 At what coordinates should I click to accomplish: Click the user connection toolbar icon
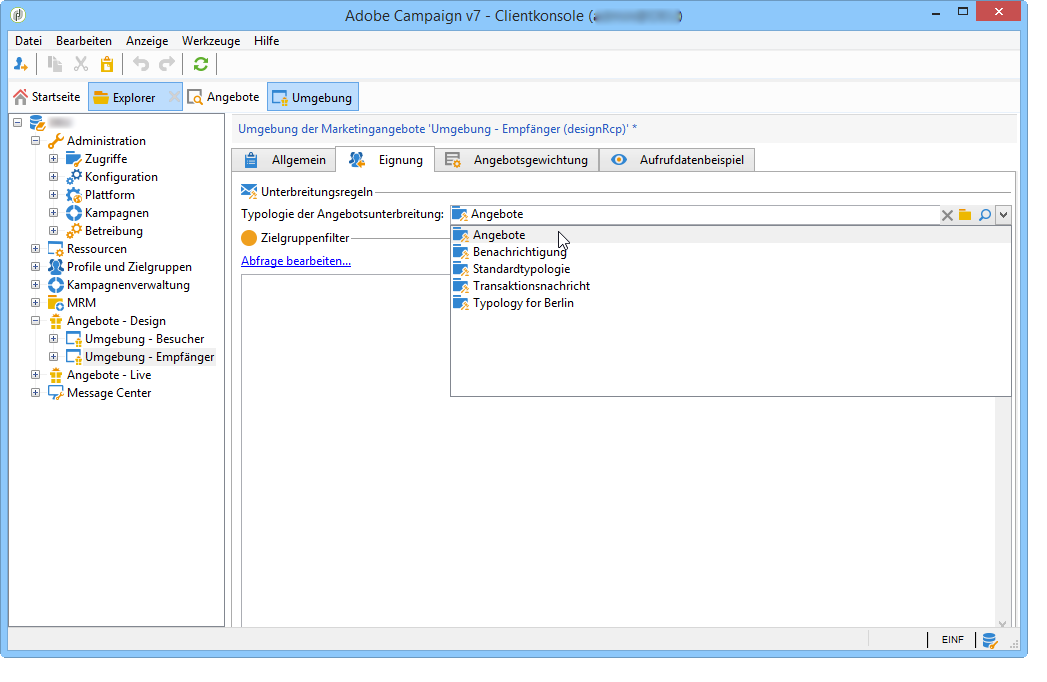(x=21, y=64)
